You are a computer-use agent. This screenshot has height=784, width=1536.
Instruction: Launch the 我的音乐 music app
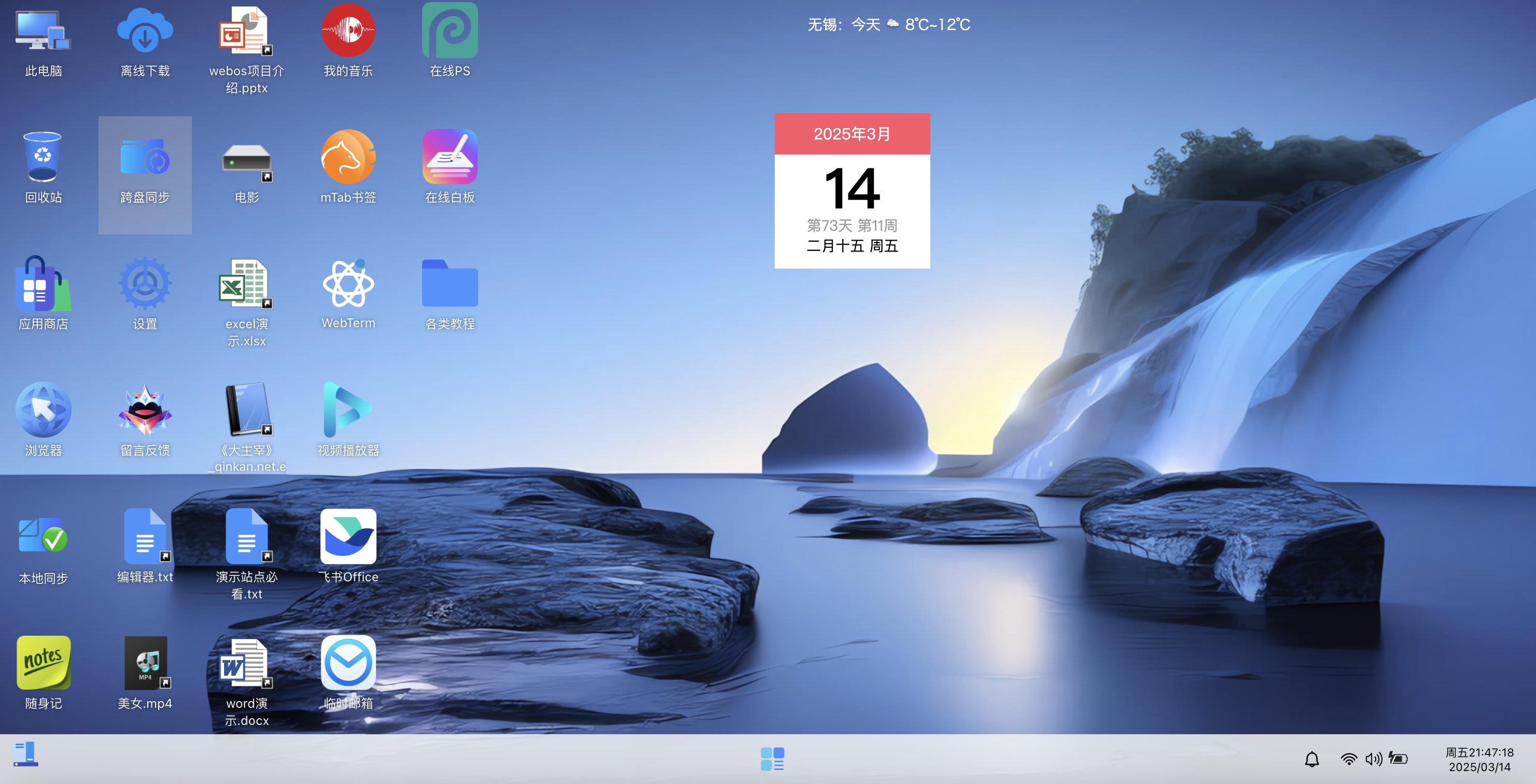point(348,31)
